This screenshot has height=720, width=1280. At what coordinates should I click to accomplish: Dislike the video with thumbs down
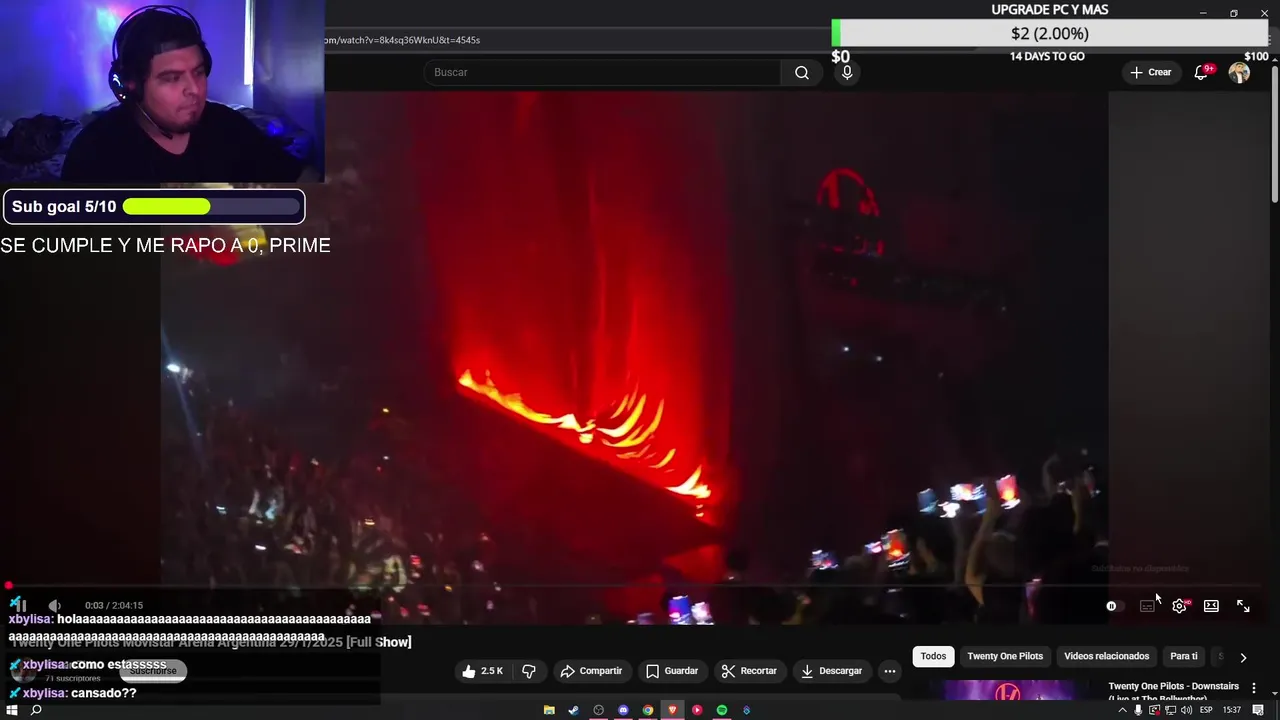[x=530, y=671]
